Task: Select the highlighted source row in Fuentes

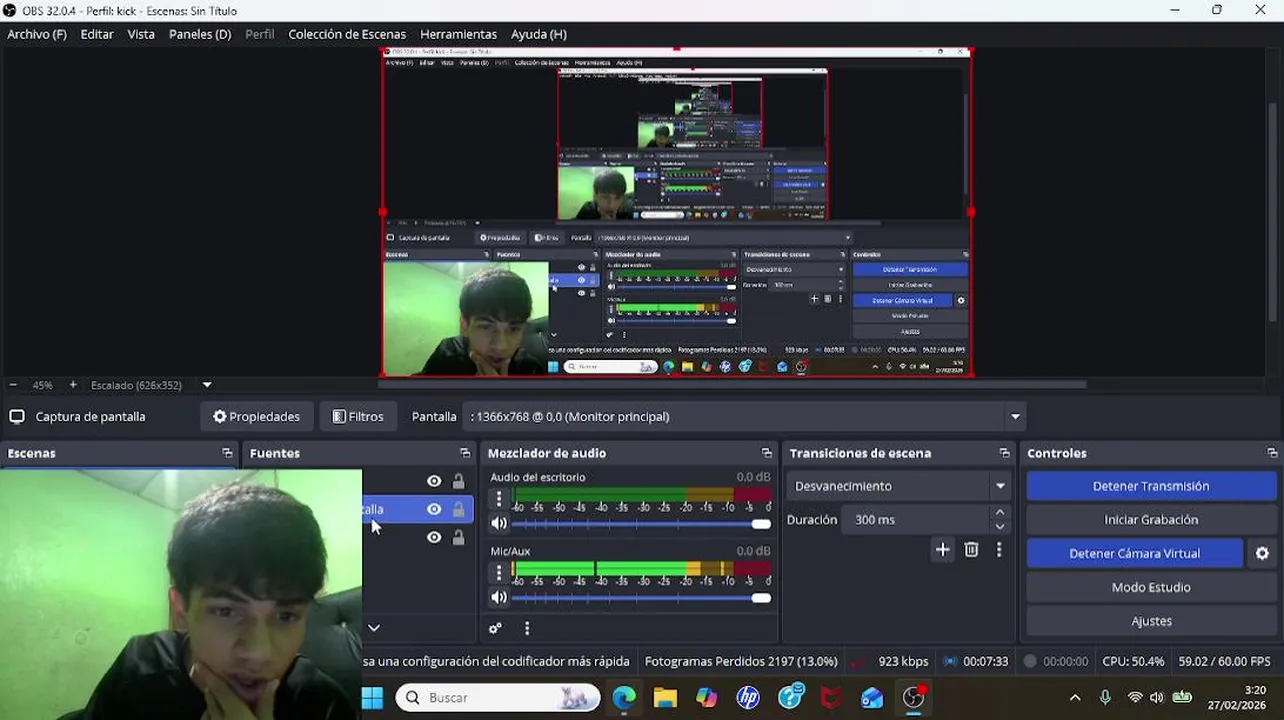Action: coord(418,509)
